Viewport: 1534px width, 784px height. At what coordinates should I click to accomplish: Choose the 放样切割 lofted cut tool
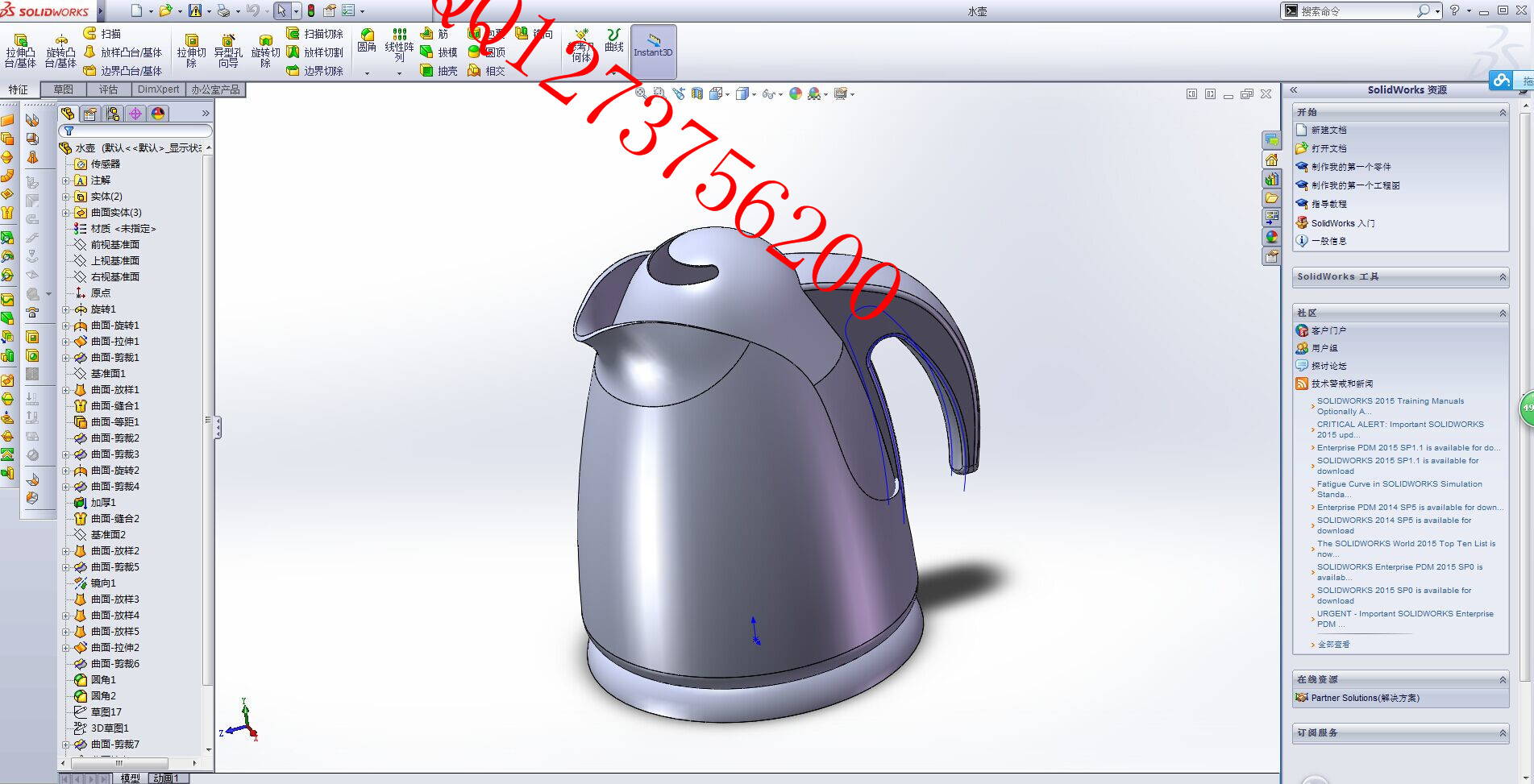point(315,52)
